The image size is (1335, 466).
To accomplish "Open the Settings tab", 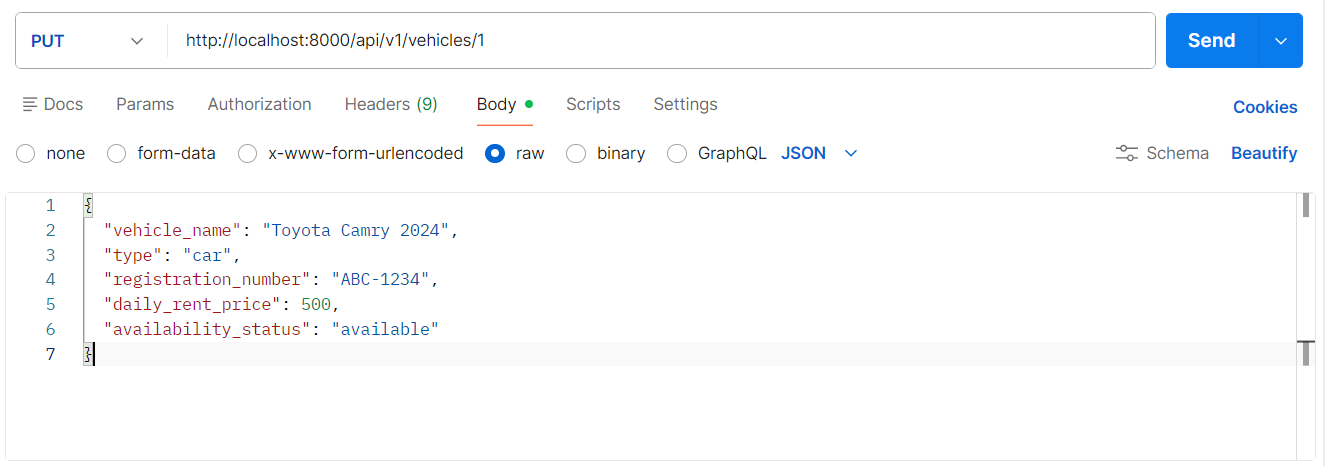I will pyautogui.click(x=685, y=104).
